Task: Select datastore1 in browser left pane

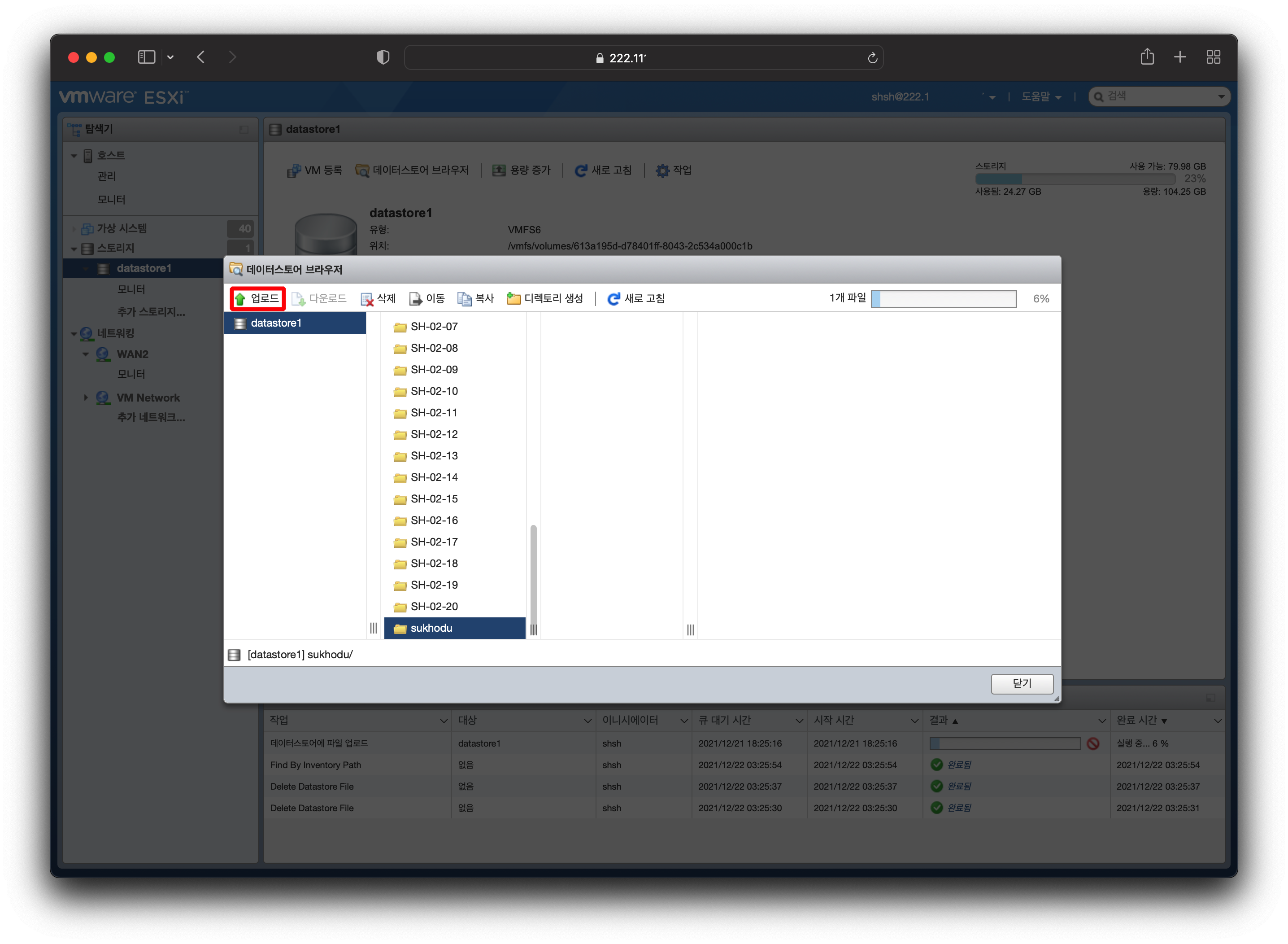Action: 275,323
